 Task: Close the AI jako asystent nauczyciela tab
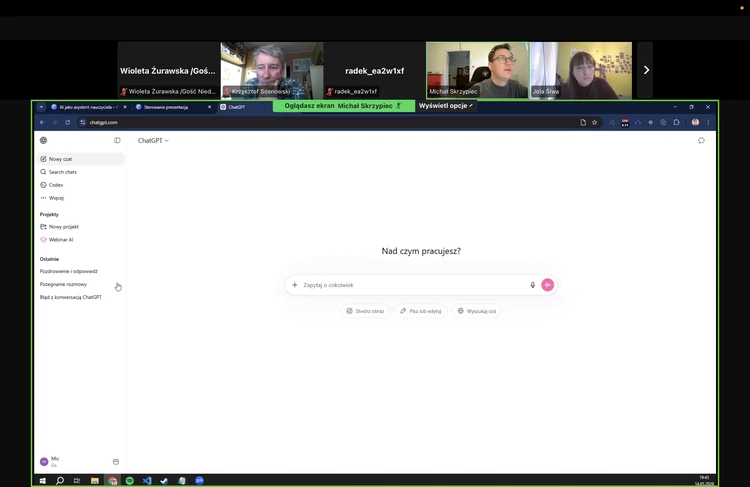(125, 107)
